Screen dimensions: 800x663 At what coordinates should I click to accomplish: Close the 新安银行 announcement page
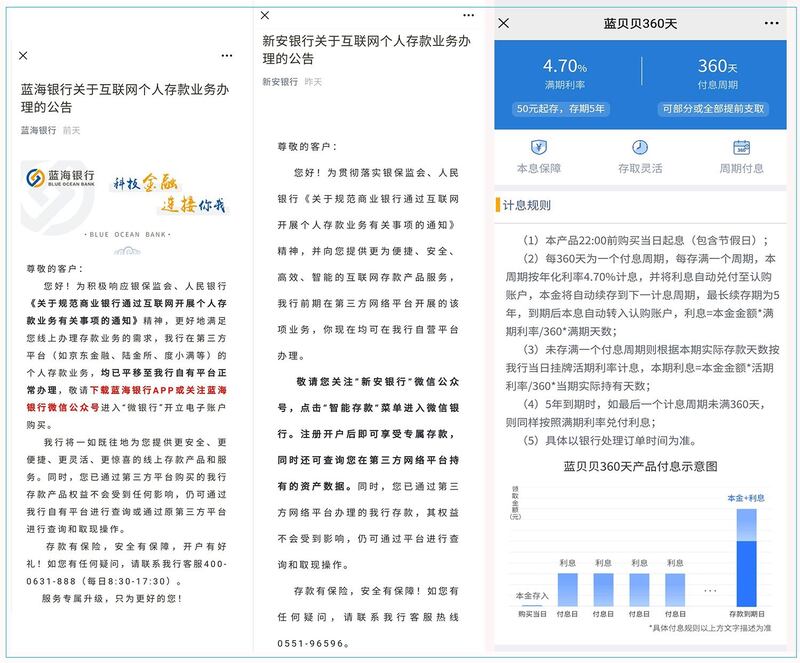click(x=265, y=15)
